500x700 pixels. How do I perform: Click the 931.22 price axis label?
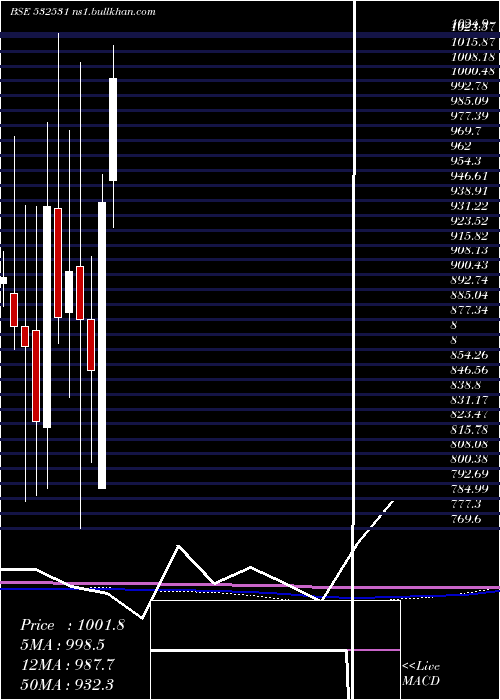[469, 205]
